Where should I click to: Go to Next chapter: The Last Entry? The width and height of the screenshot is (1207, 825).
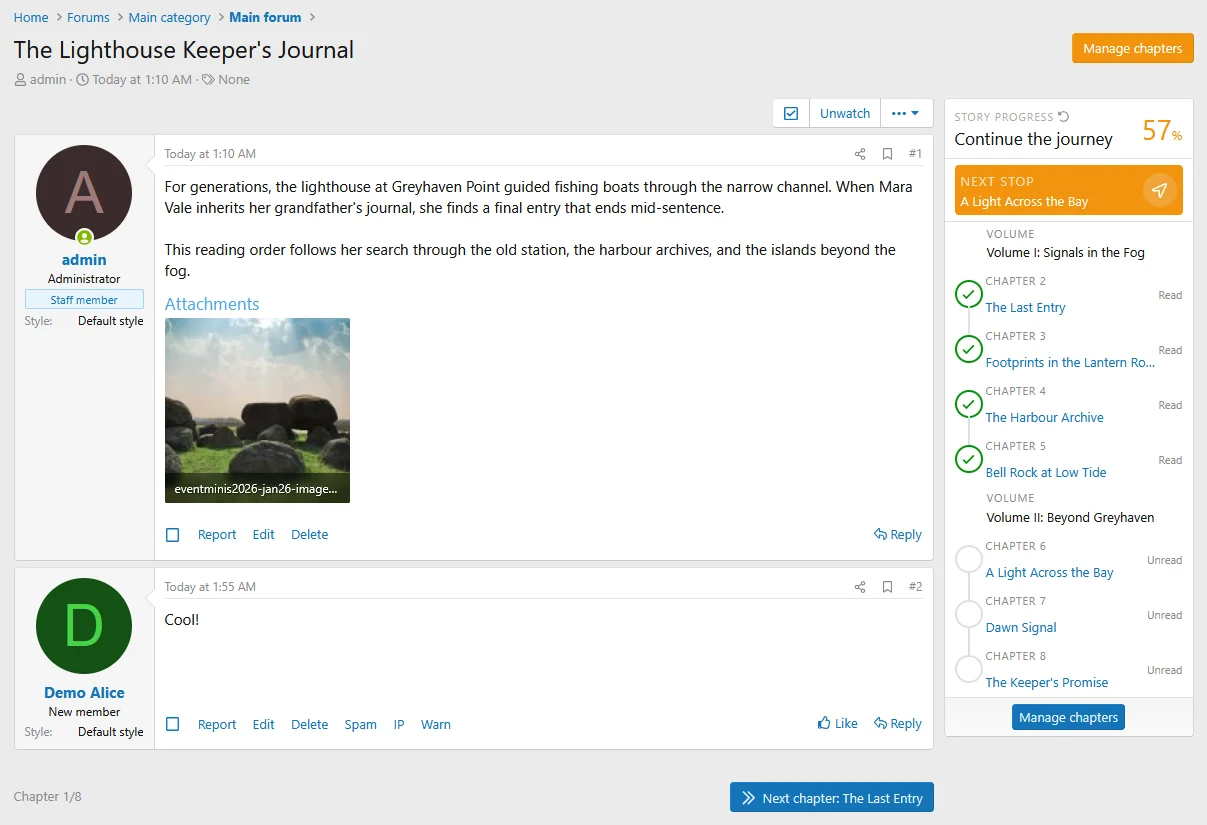point(831,798)
